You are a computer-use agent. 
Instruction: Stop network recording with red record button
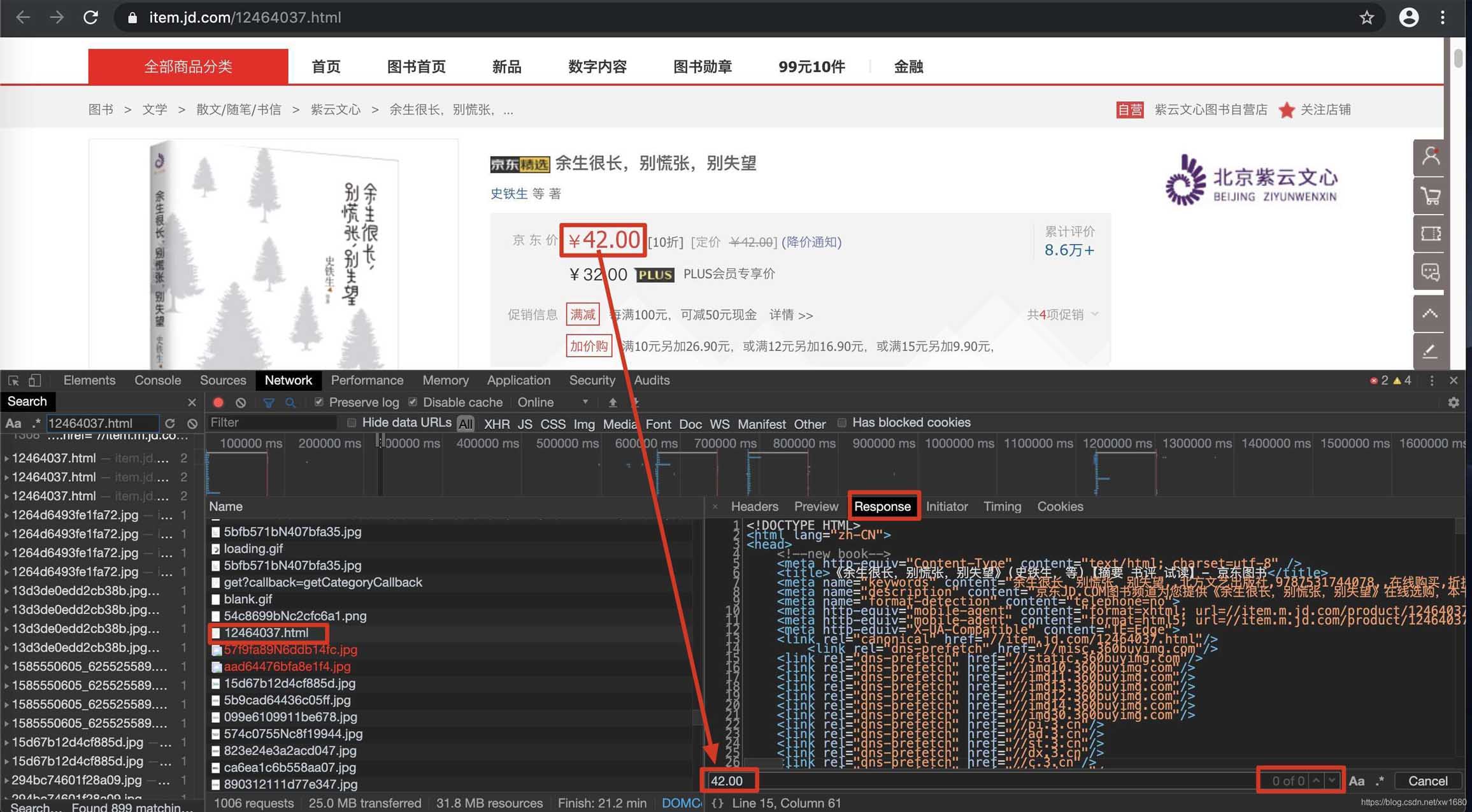pos(218,402)
